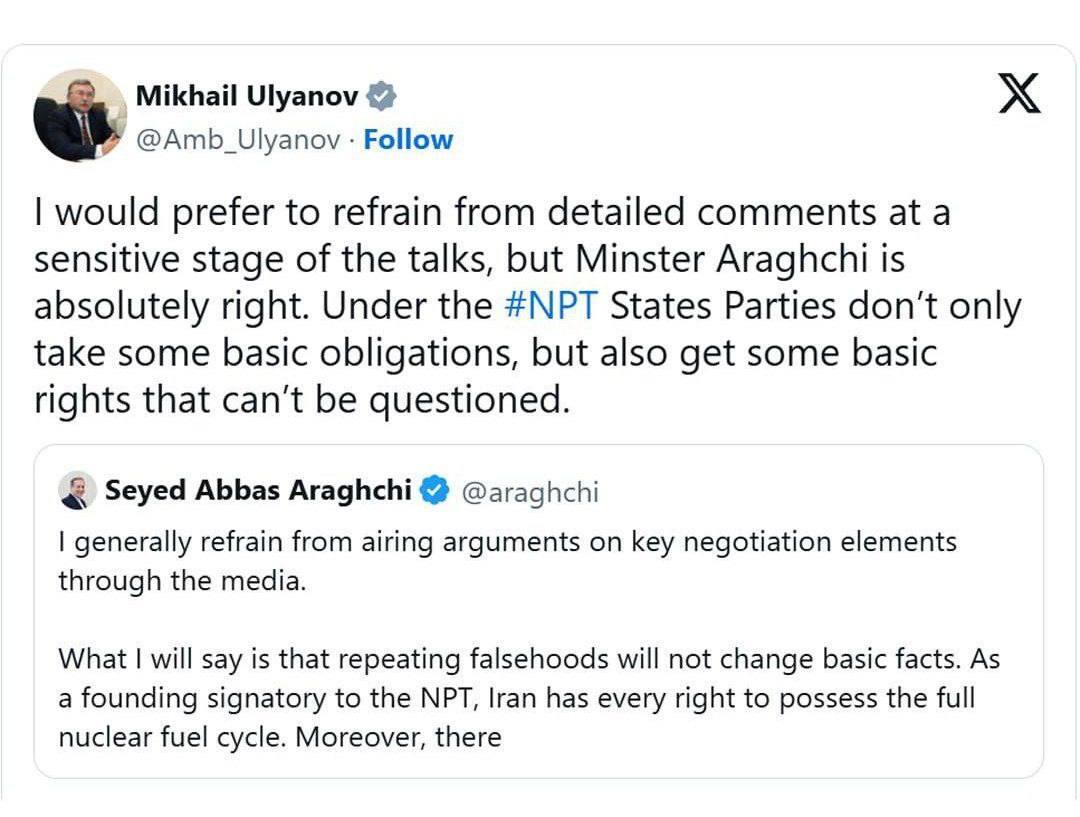Click the words "Minster Araghchi is"
Image resolution: width=1080 pixels, height=817 pixels.
pos(761,259)
